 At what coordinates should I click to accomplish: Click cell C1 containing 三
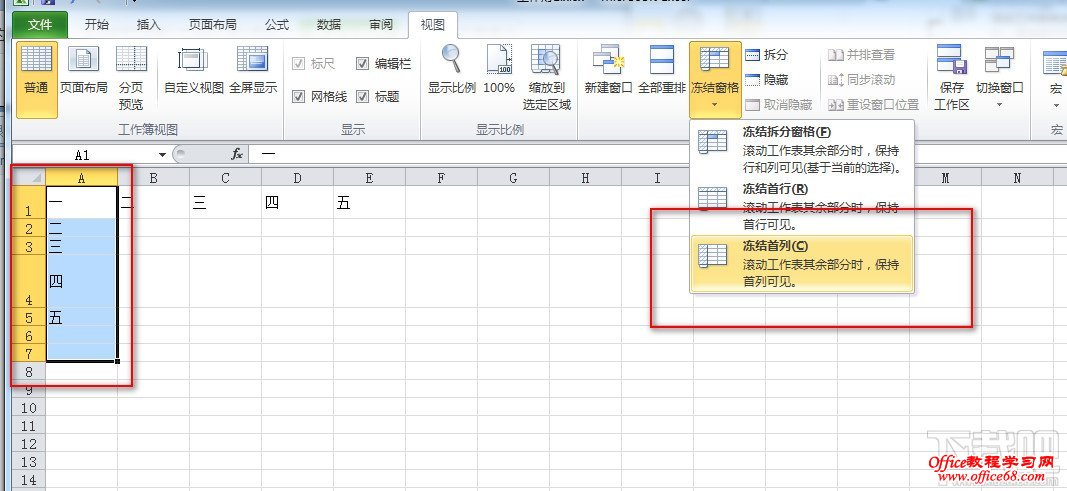point(225,203)
